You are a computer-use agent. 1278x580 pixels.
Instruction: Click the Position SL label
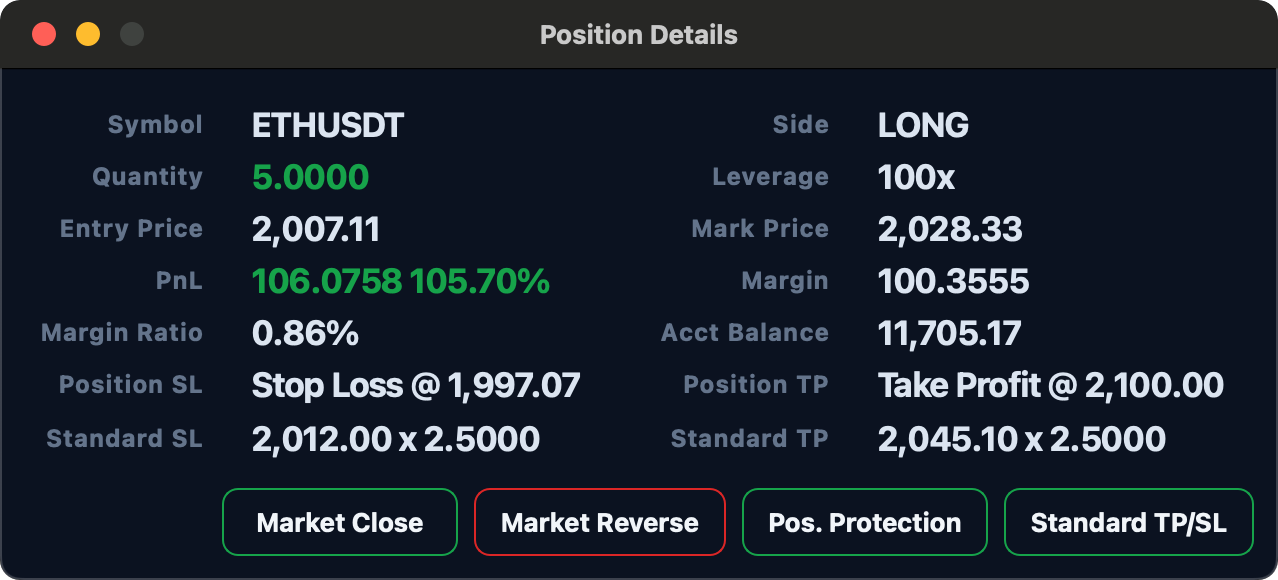131,385
